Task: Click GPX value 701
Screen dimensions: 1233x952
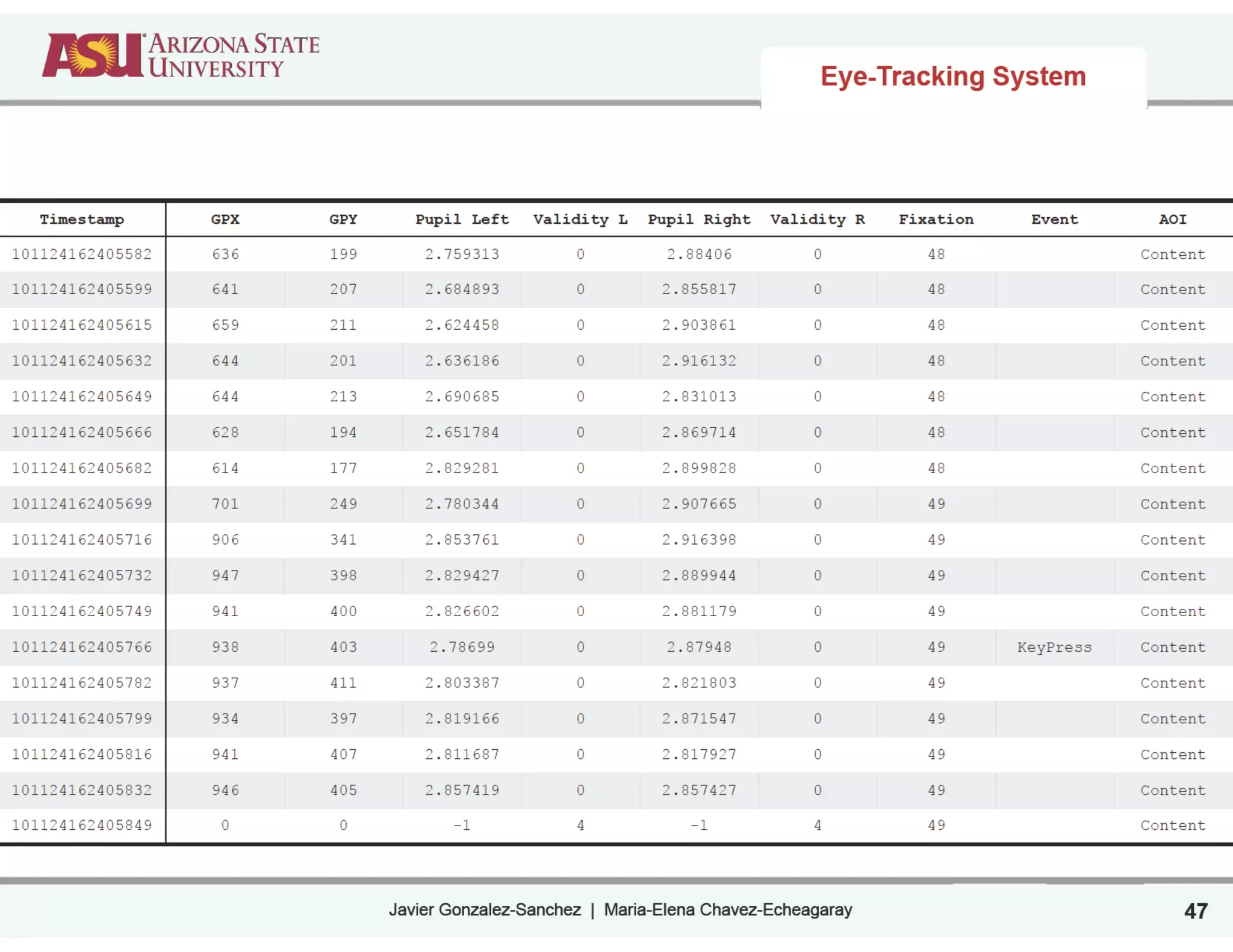Action: 225,504
